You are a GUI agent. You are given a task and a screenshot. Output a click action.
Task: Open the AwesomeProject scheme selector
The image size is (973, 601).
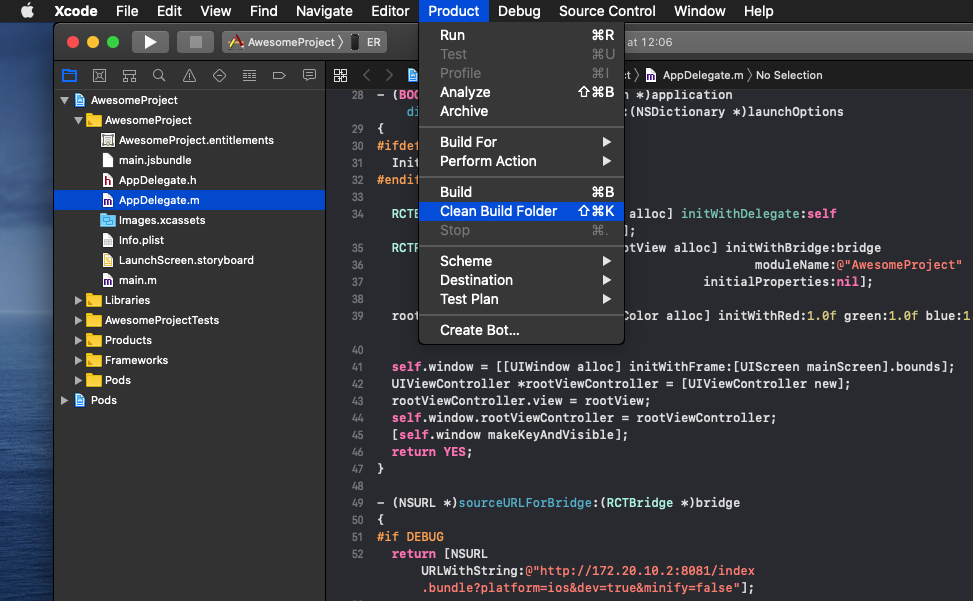coord(284,42)
